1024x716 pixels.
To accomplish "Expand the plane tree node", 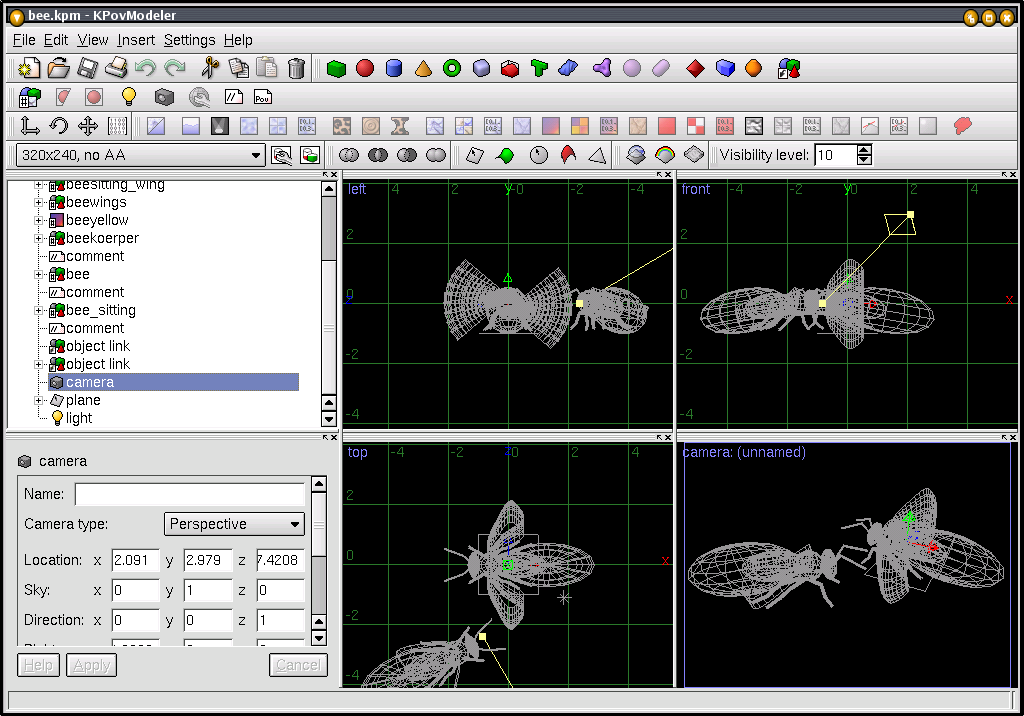I will (40, 400).
